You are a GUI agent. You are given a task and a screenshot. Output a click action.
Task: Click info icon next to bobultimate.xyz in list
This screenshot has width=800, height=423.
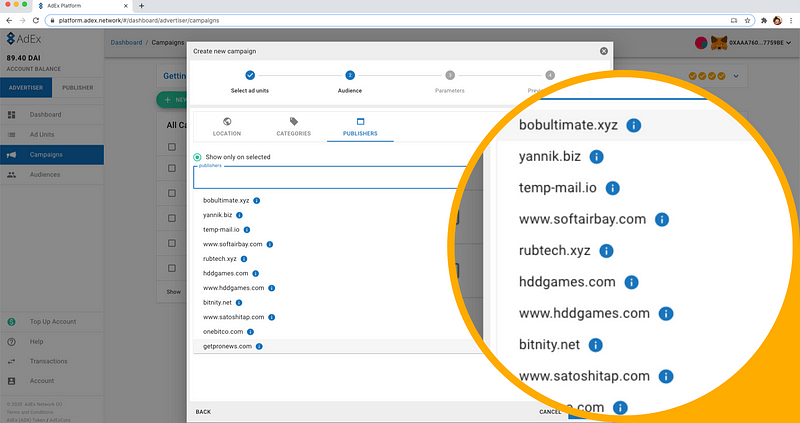(x=257, y=201)
